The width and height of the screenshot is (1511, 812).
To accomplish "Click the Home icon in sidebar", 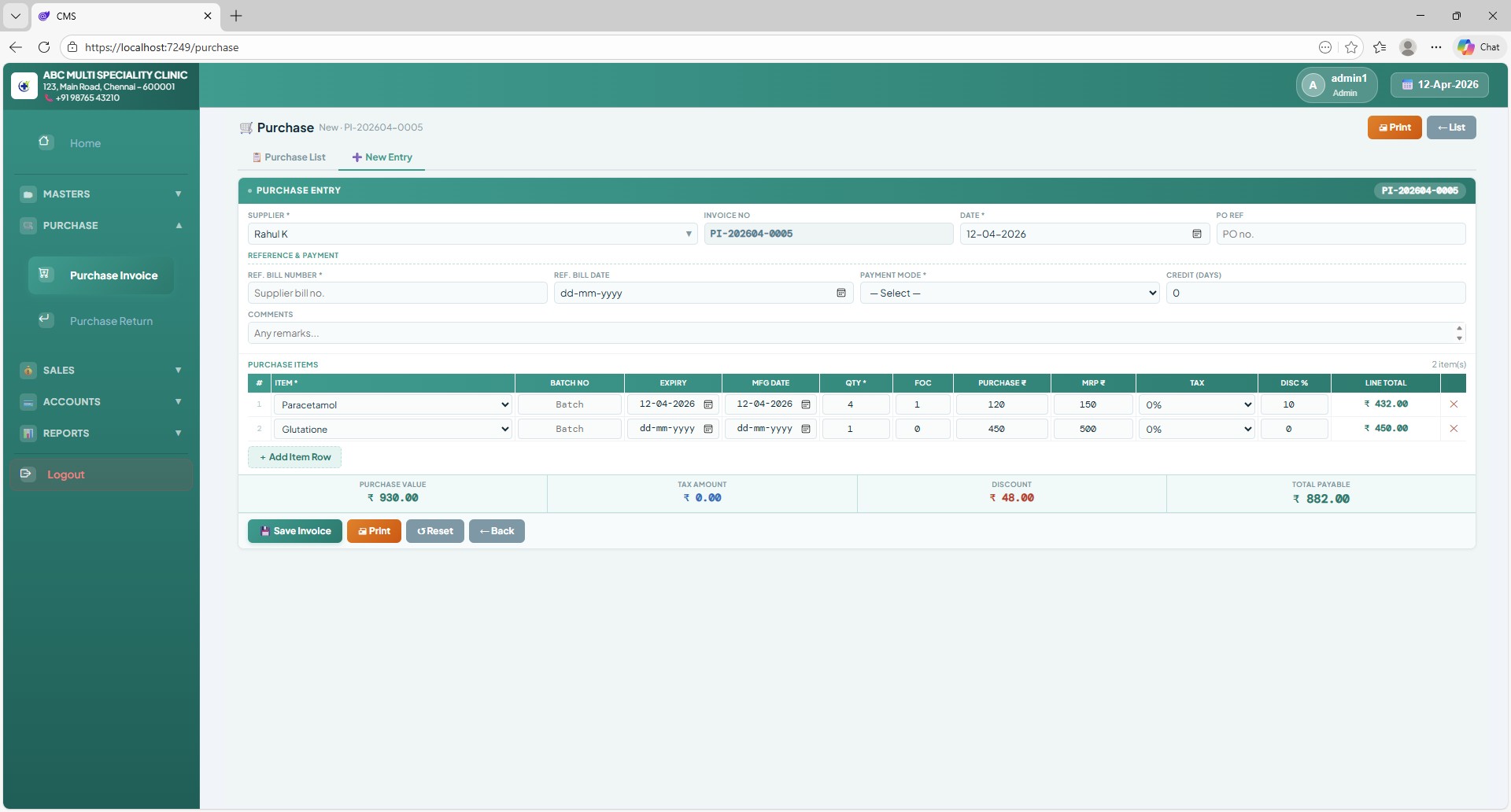I will pos(45,142).
